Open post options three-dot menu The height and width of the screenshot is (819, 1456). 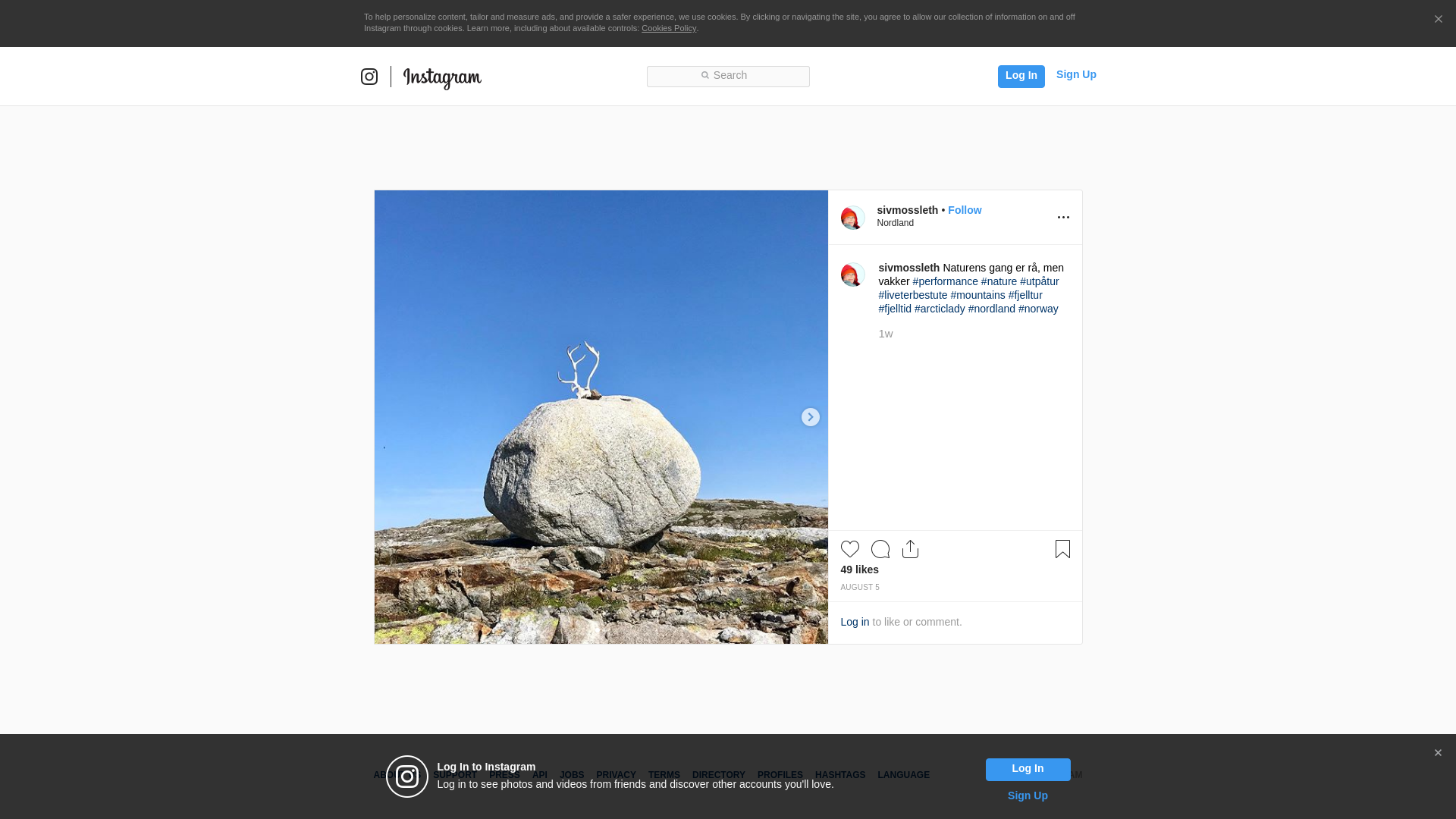(1063, 218)
